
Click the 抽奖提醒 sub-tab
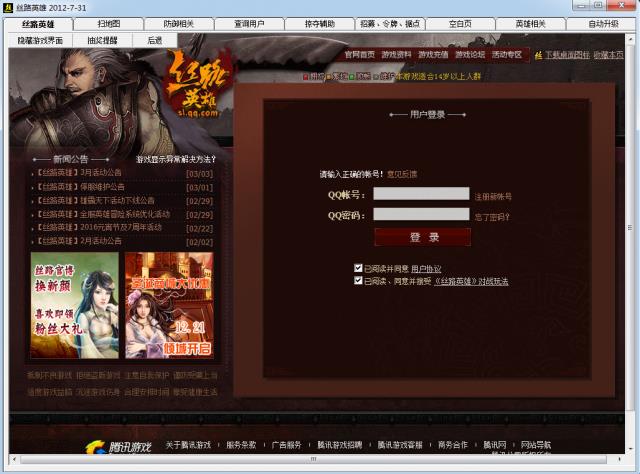tap(102, 40)
